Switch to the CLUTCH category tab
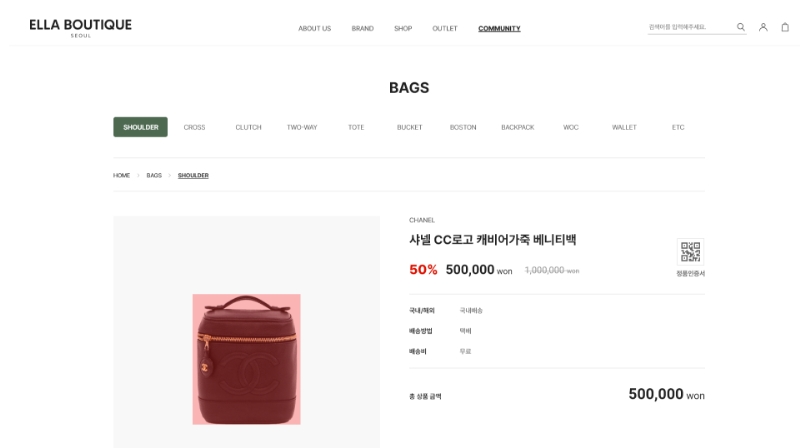This screenshot has height=448, width=800. [248, 127]
